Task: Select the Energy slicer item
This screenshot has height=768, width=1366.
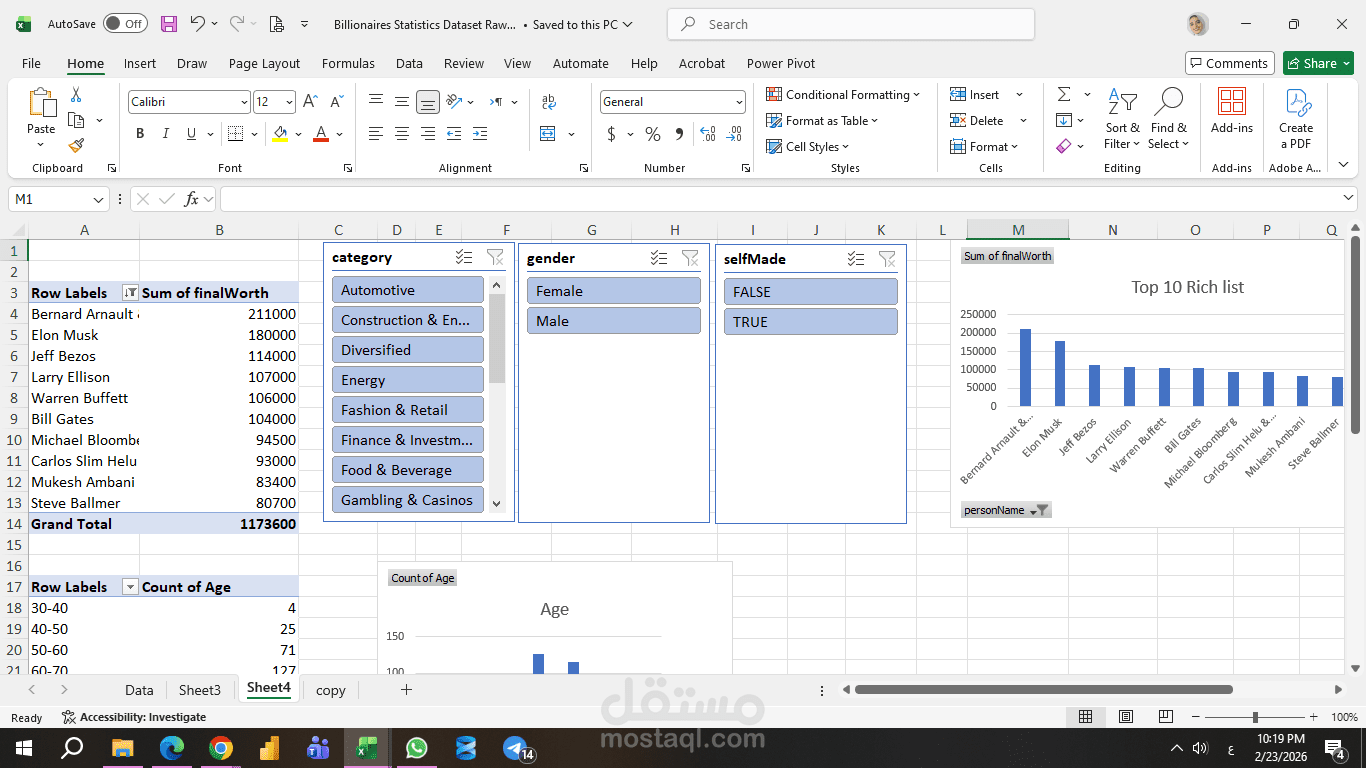Action: (408, 380)
